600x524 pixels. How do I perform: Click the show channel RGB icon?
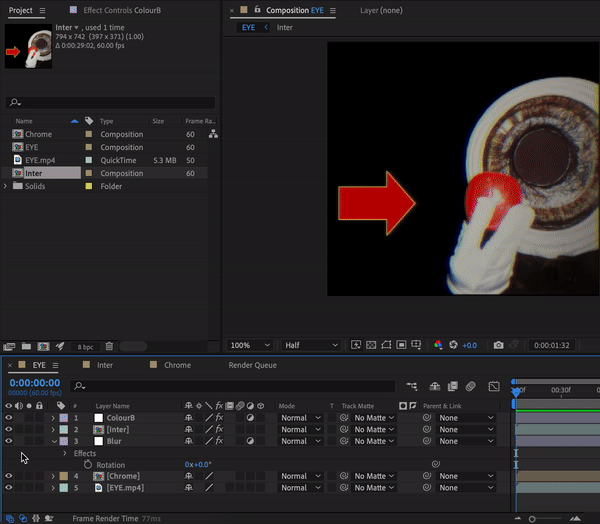437,345
